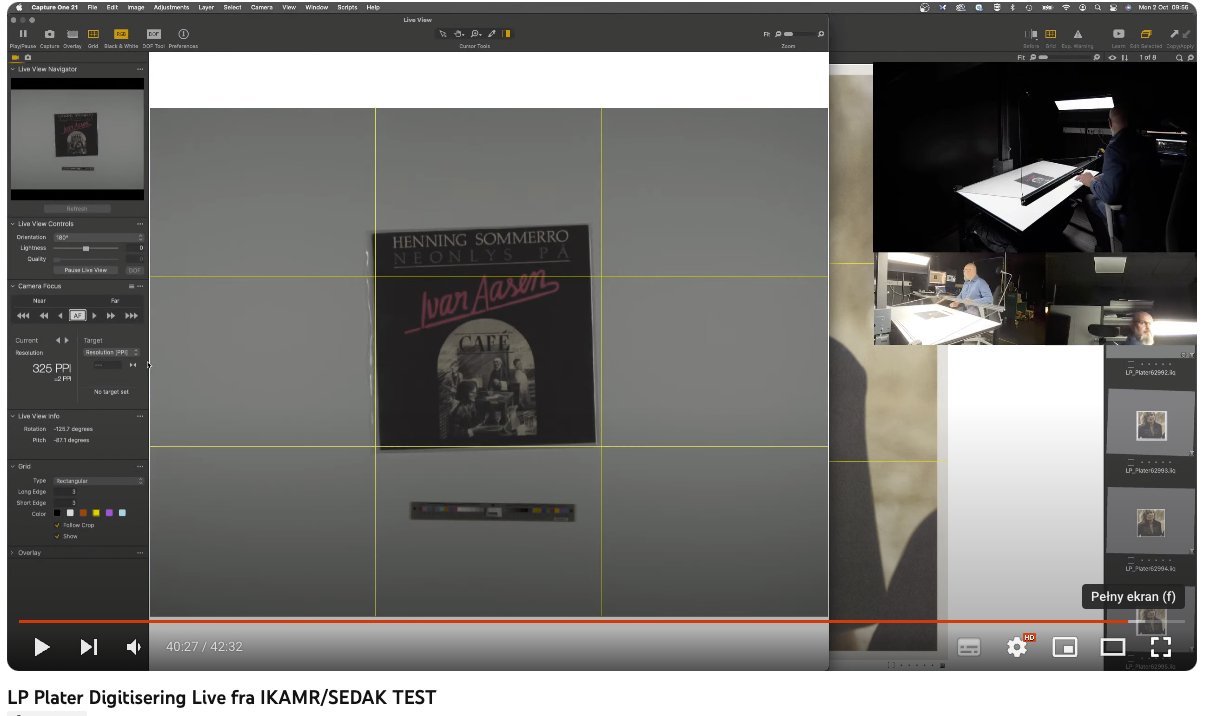Image resolution: width=1209 pixels, height=716 pixels.
Task: Open the Preferences toolbar icon
Action: click(x=183, y=34)
